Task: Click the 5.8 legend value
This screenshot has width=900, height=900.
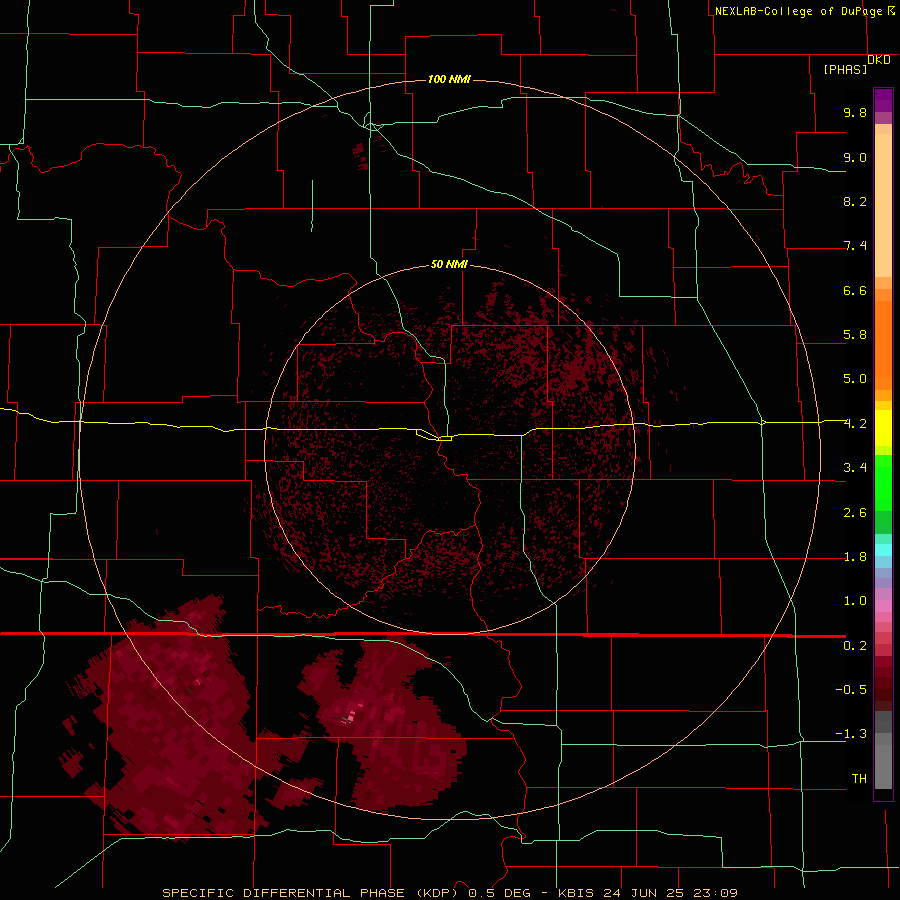Action: [x=855, y=335]
